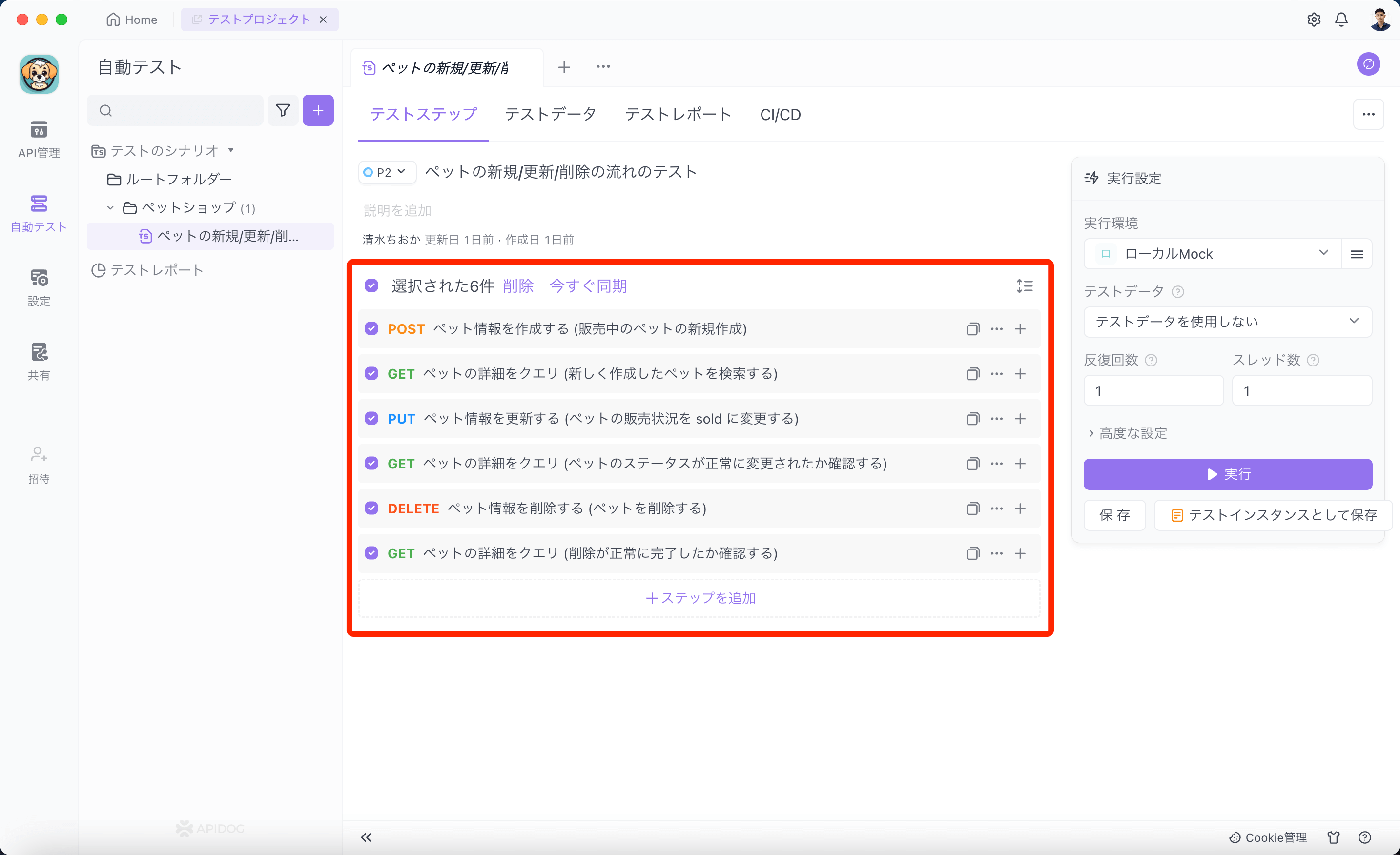Open Cookie管理
This screenshot has width=1400, height=855.
[x=1268, y=837]
